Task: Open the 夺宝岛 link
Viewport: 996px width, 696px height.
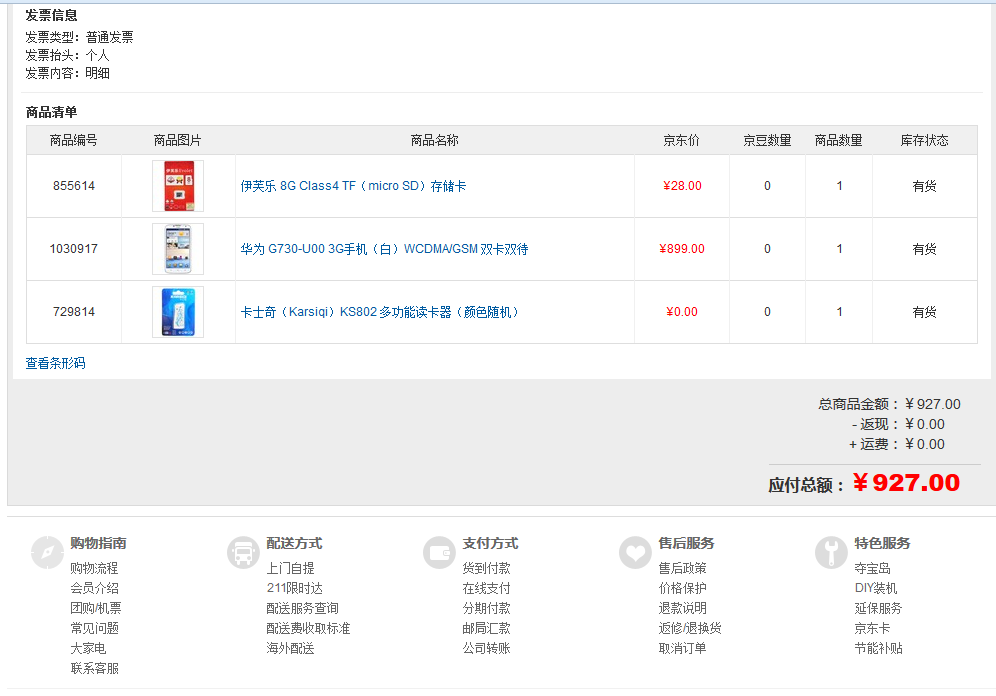Action: (872, 568)
